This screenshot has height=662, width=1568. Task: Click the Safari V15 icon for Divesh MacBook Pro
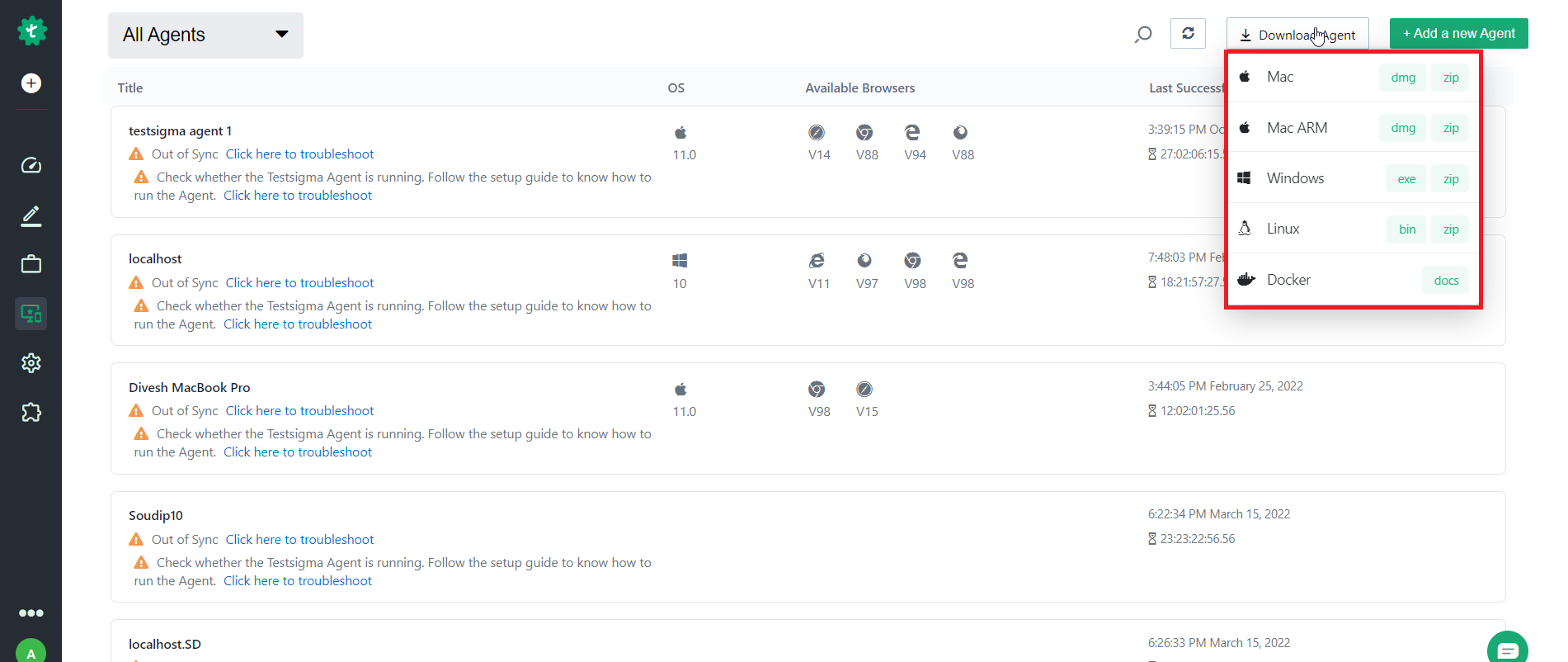coord(864,390)
